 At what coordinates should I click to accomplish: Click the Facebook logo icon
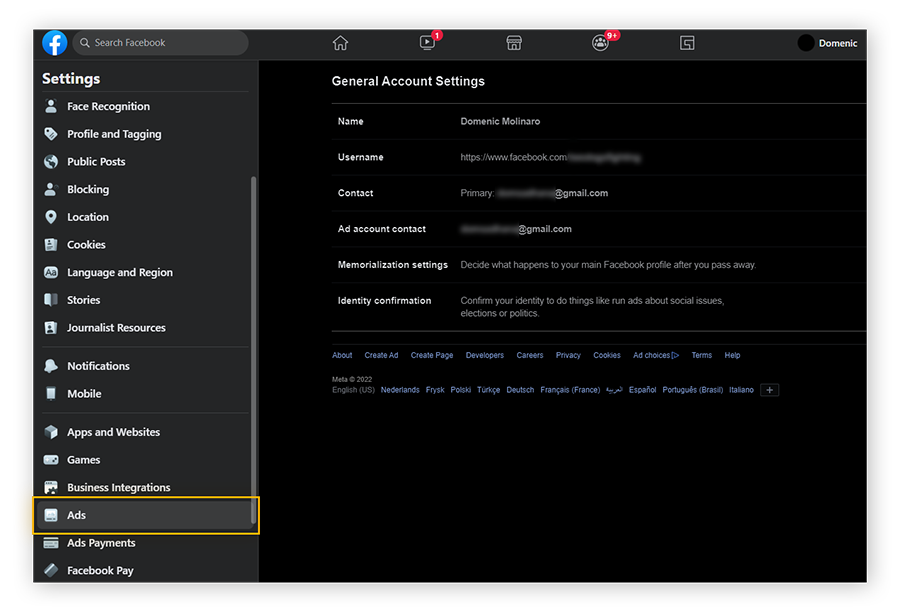(x=55, y=43)
